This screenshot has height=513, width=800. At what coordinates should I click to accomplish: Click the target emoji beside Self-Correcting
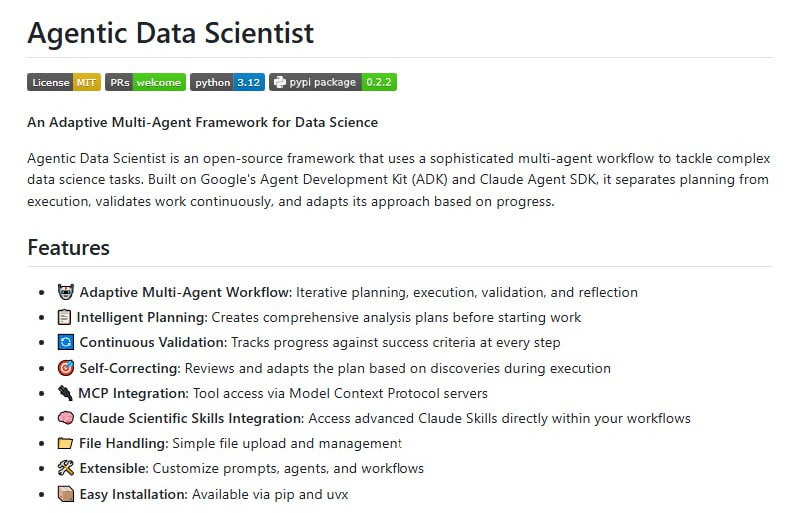(x=66, y=368)
